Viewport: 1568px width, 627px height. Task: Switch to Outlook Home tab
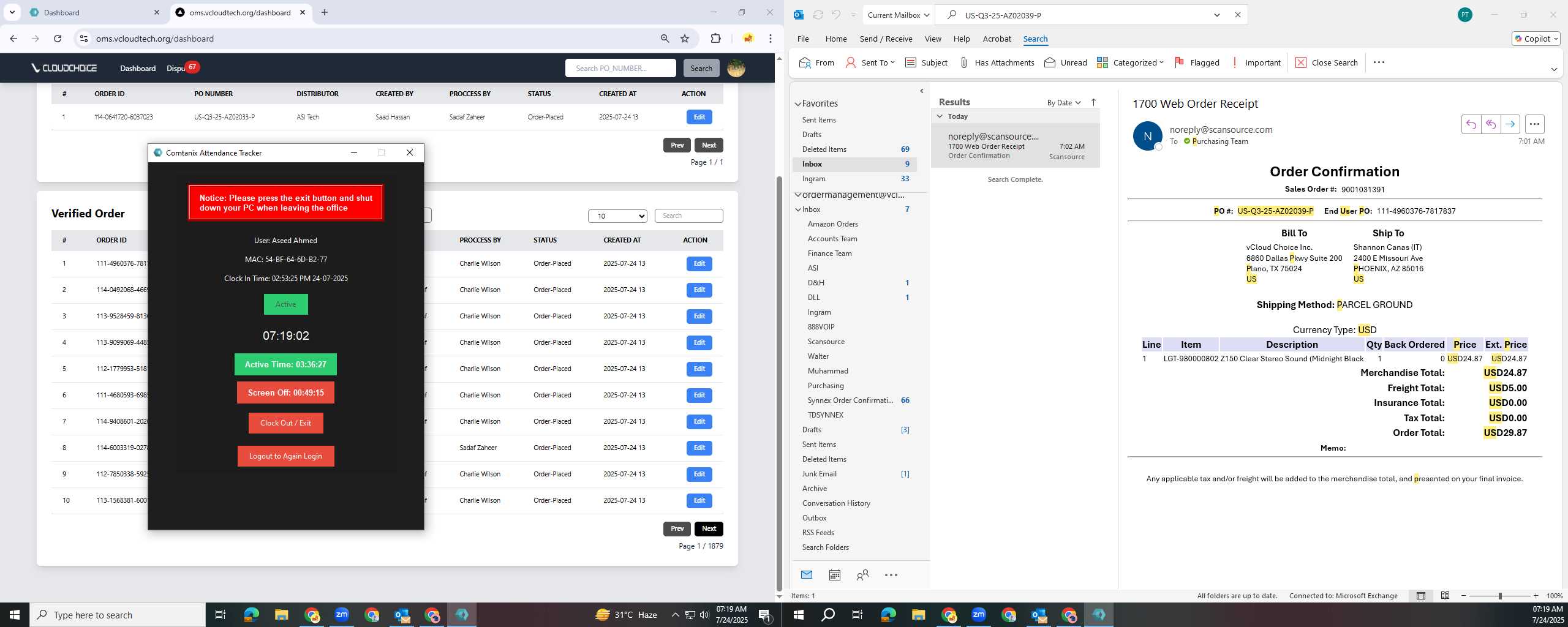point(836,39)
